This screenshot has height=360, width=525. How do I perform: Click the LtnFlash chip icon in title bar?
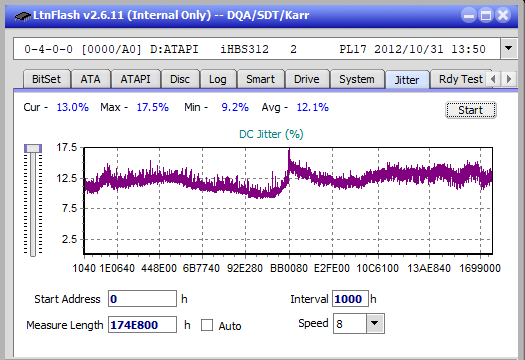pyautogui.click(x=23, y=15)
